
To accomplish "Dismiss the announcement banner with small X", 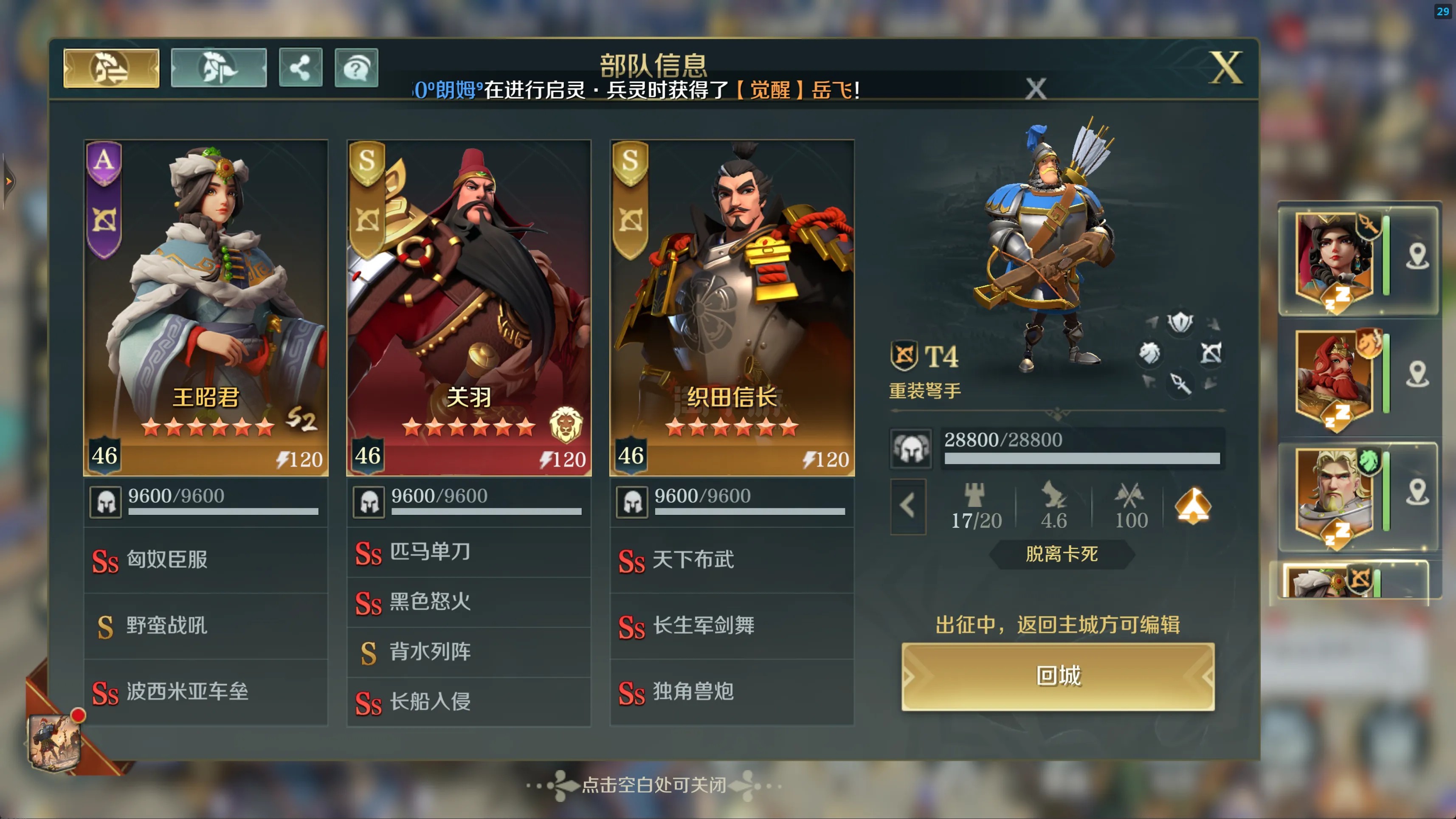I will 1036,89.
